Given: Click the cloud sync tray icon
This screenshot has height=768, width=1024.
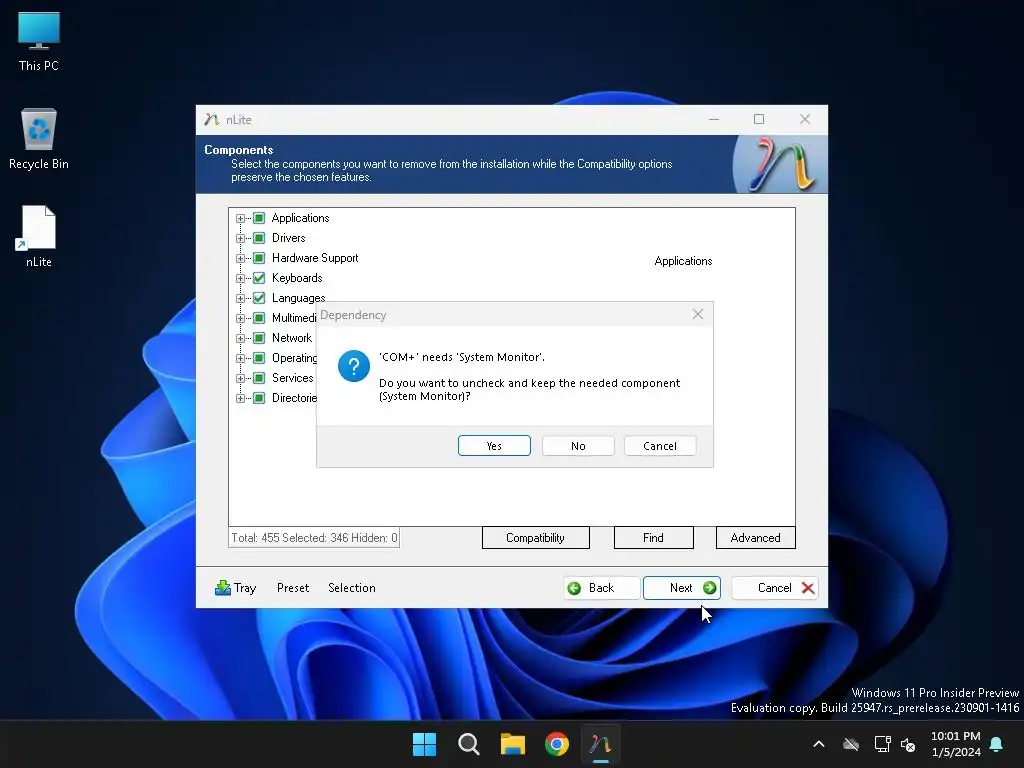Looking at the screenshot, I should click(850, 744).
